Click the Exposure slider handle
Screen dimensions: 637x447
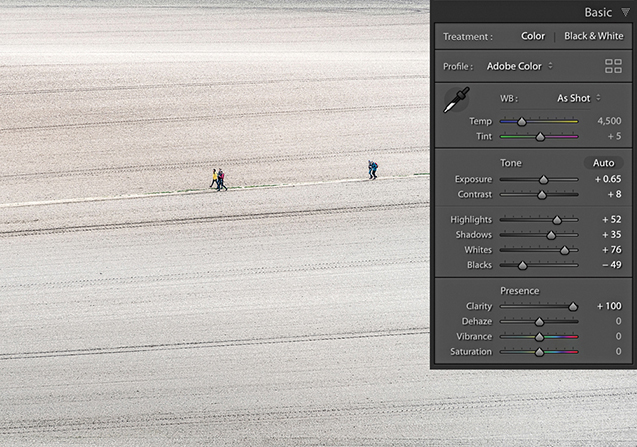(546, 179)
